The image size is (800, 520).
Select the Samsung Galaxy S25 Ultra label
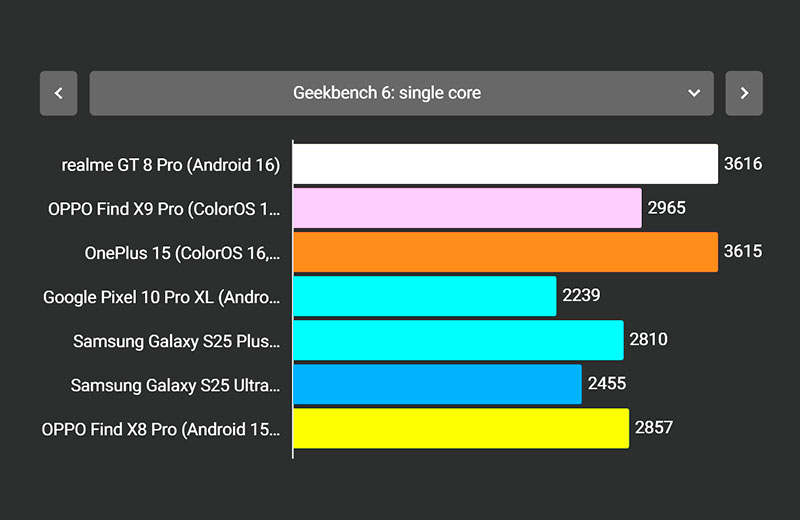pyautogui.click(x=176, y=385)
